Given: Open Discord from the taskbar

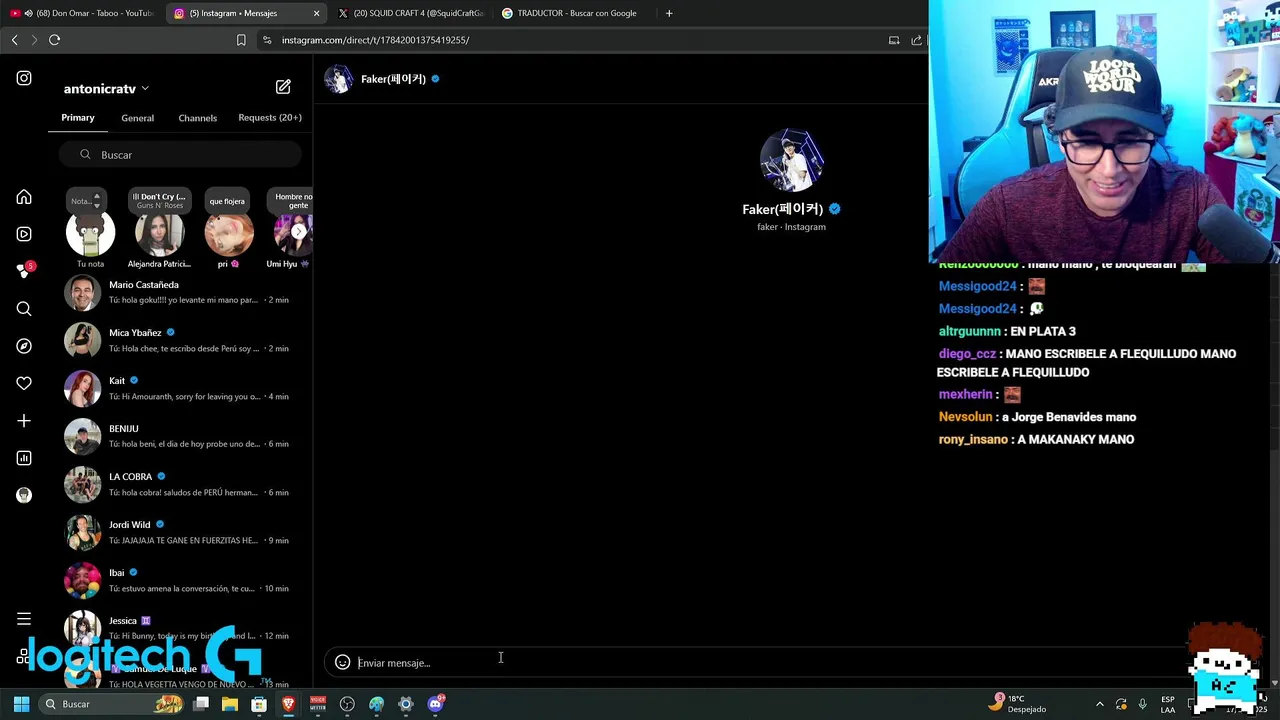Looking at the screenshot, I should tap(435, 704).
